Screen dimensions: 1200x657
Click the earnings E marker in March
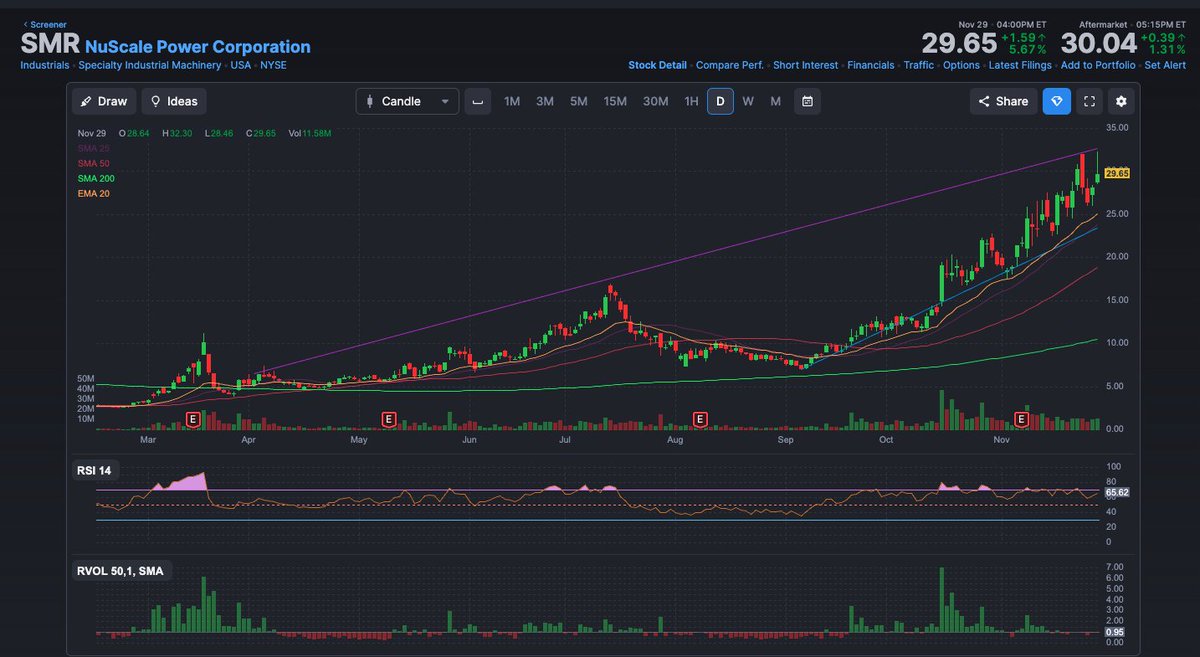tap(193, 418)
